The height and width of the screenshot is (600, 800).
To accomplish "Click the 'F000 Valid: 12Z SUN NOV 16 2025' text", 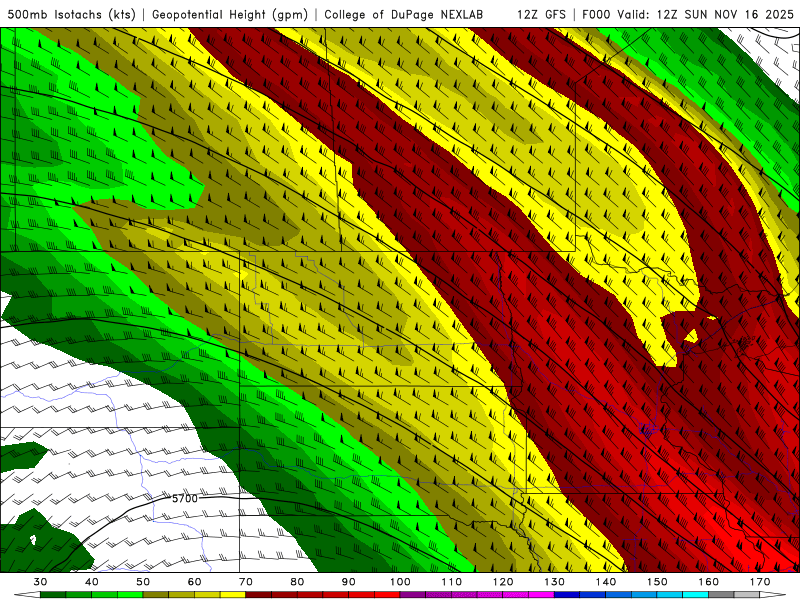I will [688, 14].
